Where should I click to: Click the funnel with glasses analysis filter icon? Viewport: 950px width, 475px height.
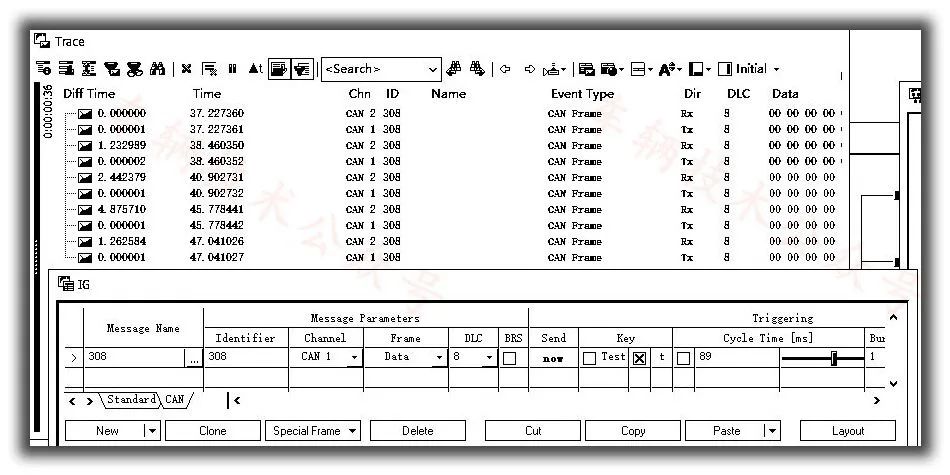(134, 69)
